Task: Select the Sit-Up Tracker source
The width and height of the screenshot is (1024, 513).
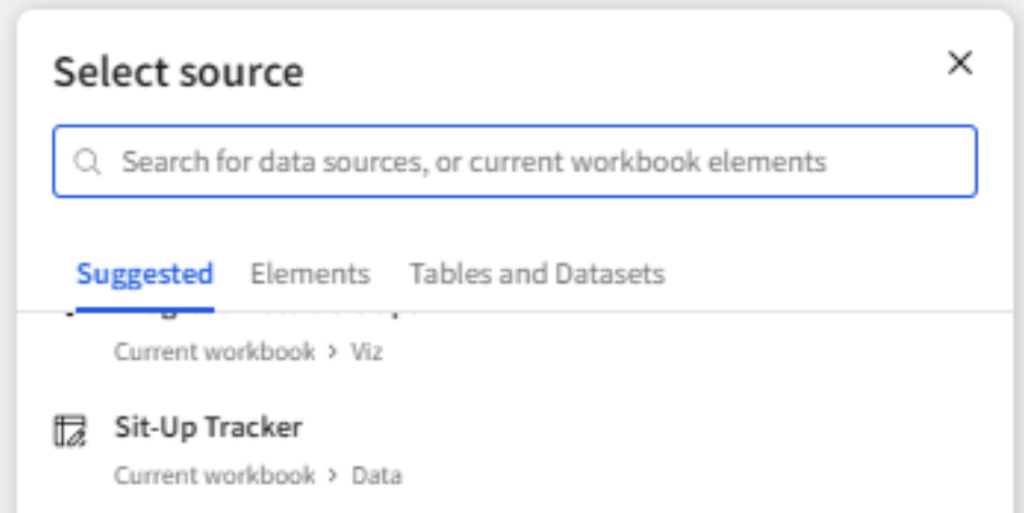Action: 515,449
